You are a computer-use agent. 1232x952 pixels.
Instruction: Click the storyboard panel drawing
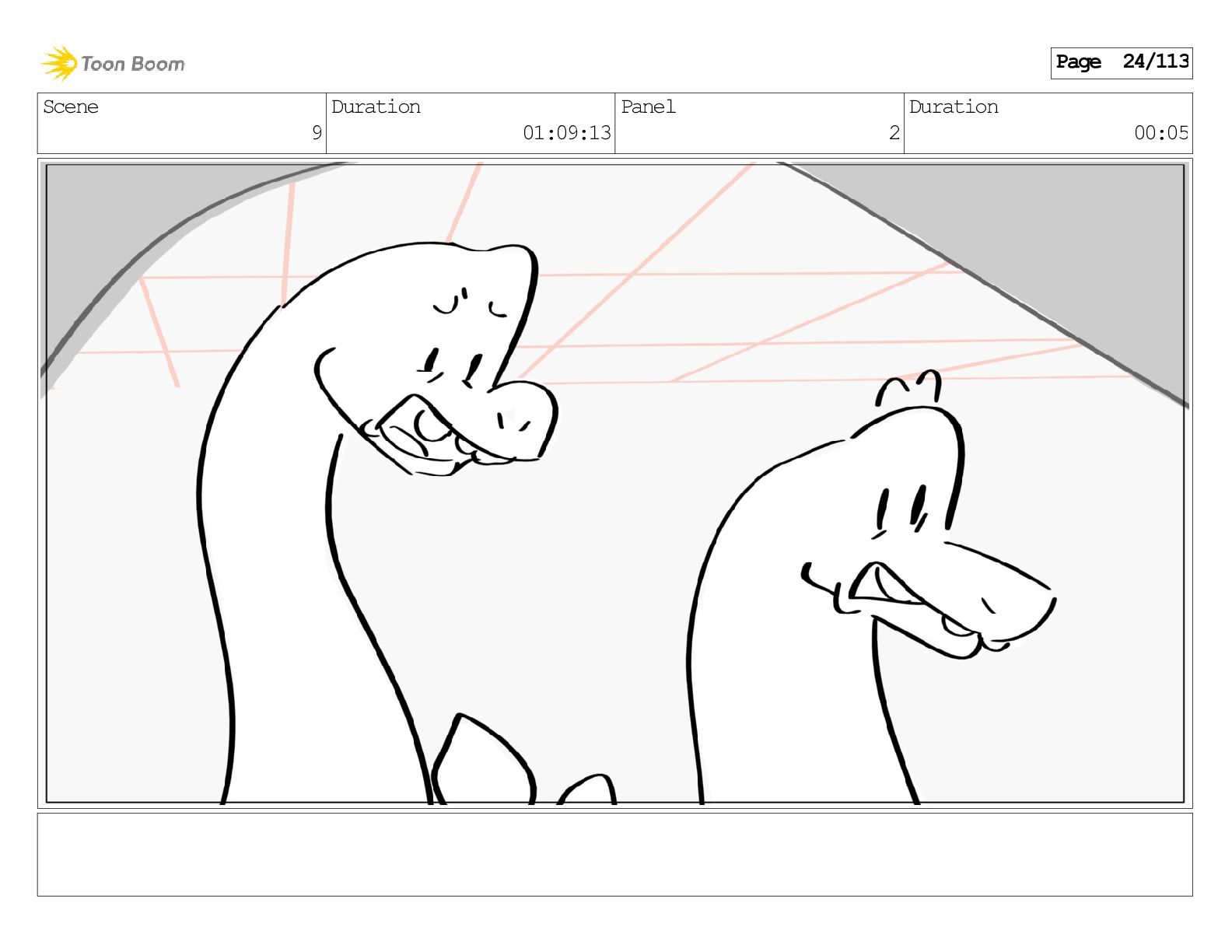tap(615, 483)
